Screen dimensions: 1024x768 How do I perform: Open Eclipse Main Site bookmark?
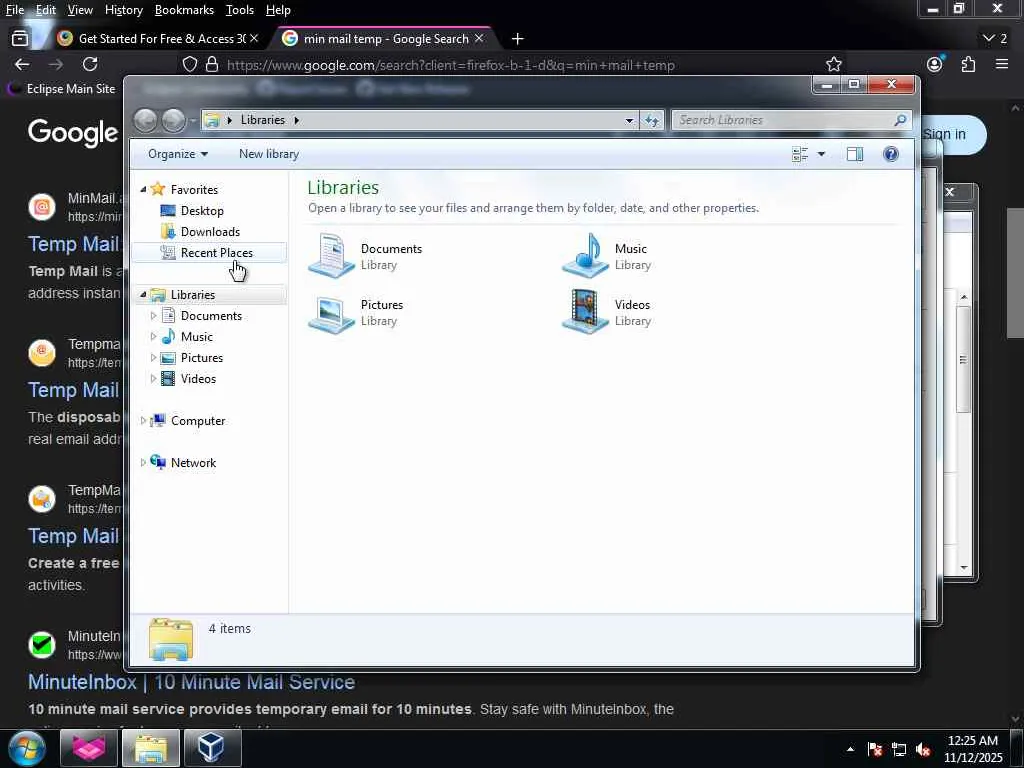[61, 89]
